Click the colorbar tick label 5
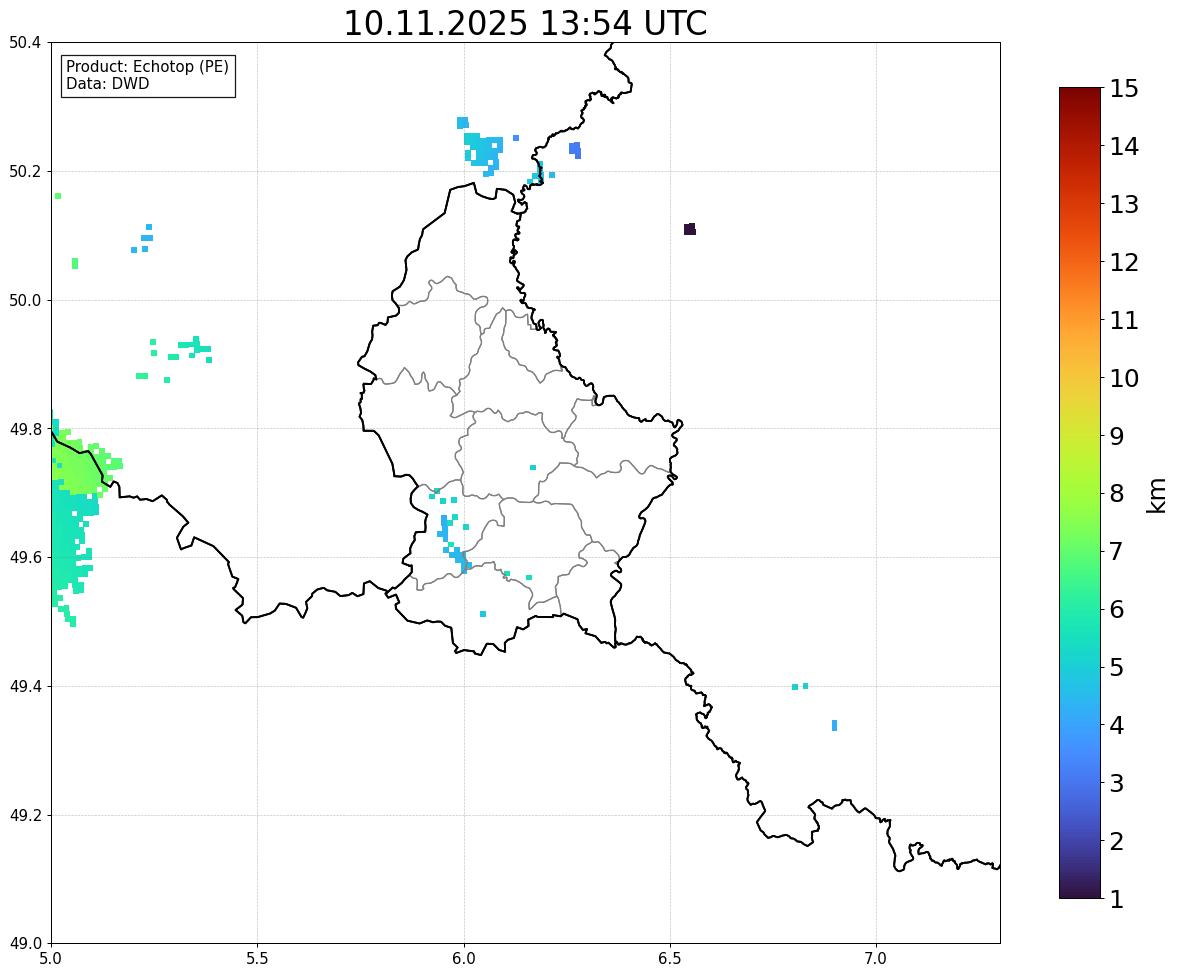The height and width of the screenshot is (976, 1178). point(1117,667)
